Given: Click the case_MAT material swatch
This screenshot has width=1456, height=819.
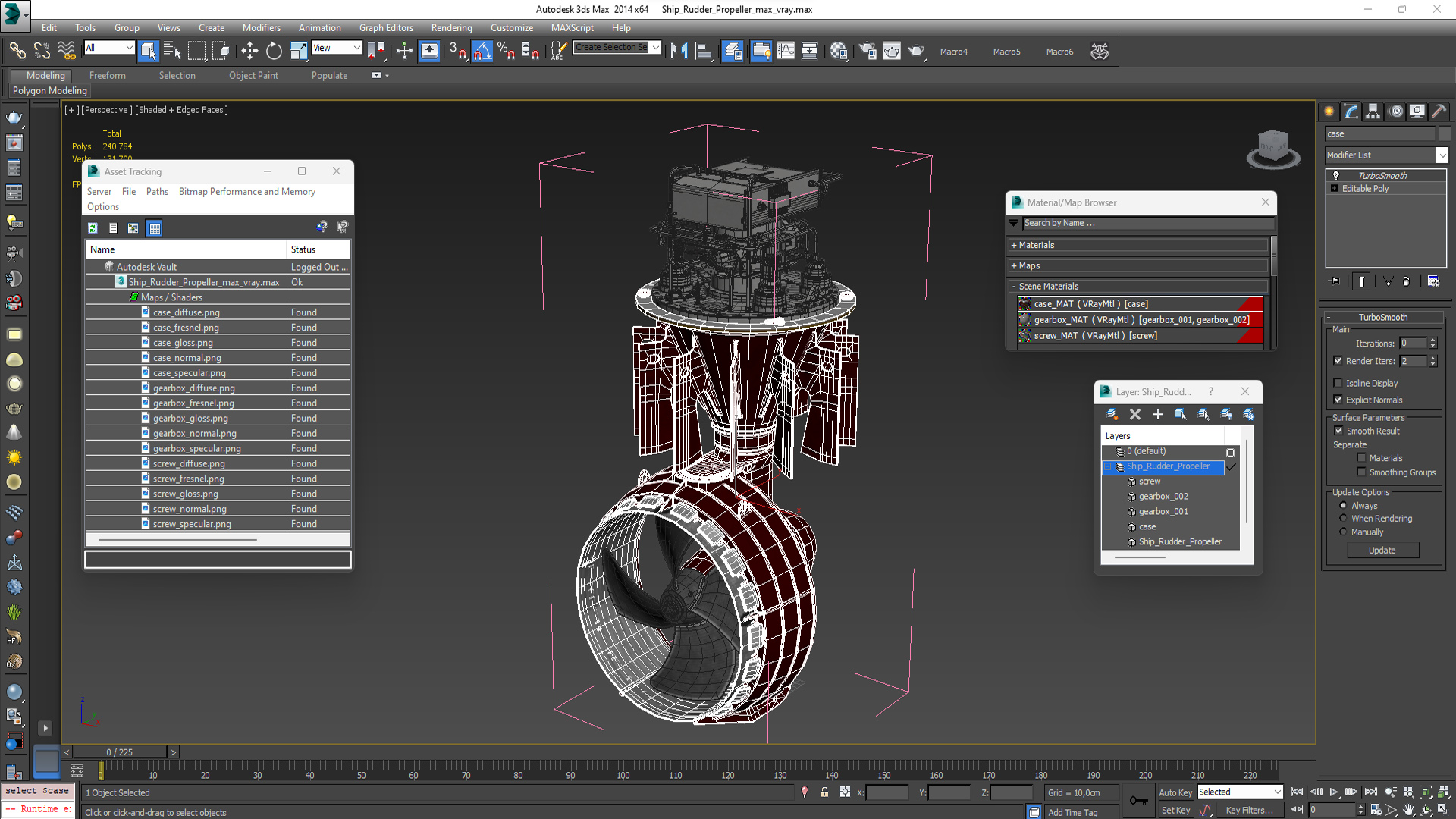Looking at the screenshot, I should 1025,303.
